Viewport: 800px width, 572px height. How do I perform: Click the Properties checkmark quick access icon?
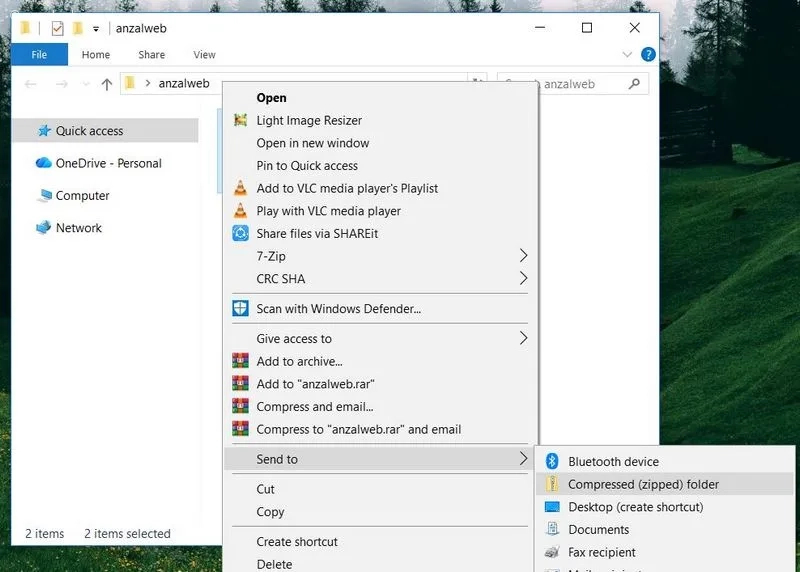58,29
